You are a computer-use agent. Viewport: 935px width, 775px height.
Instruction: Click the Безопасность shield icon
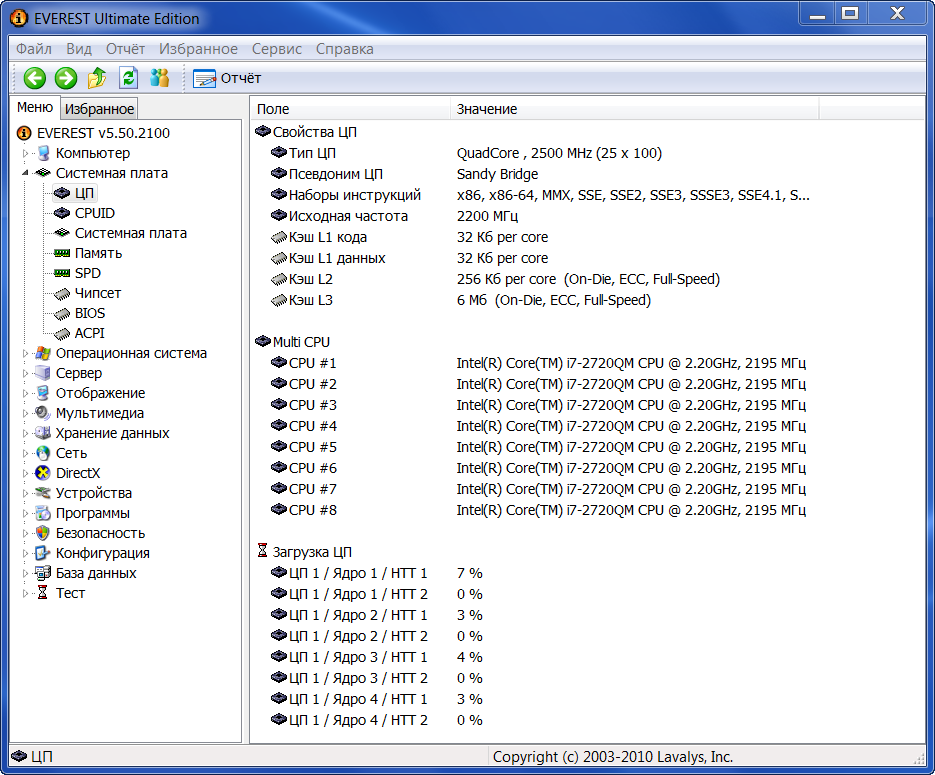[43, 533]
